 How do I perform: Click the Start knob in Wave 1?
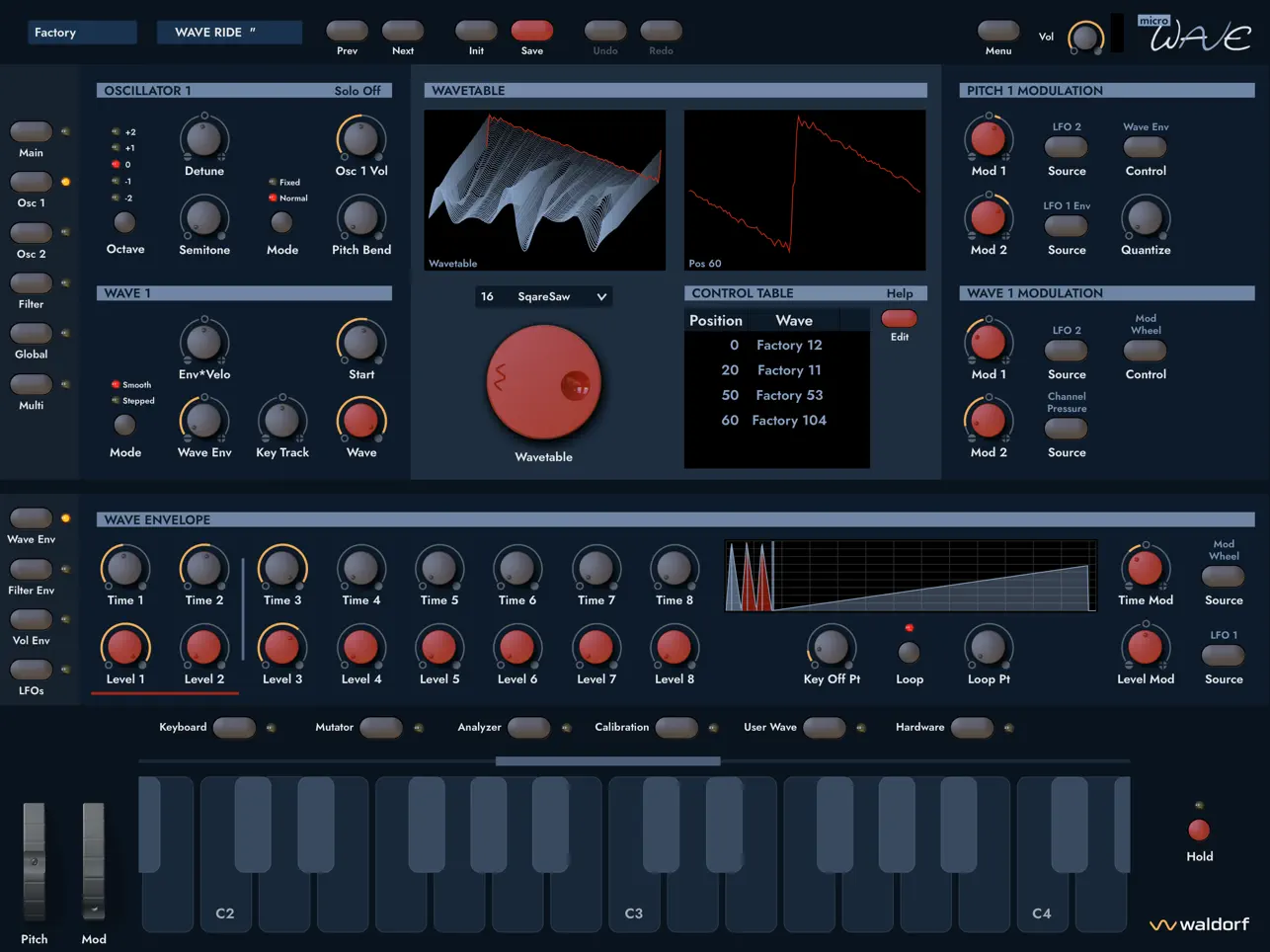point(360,343)
